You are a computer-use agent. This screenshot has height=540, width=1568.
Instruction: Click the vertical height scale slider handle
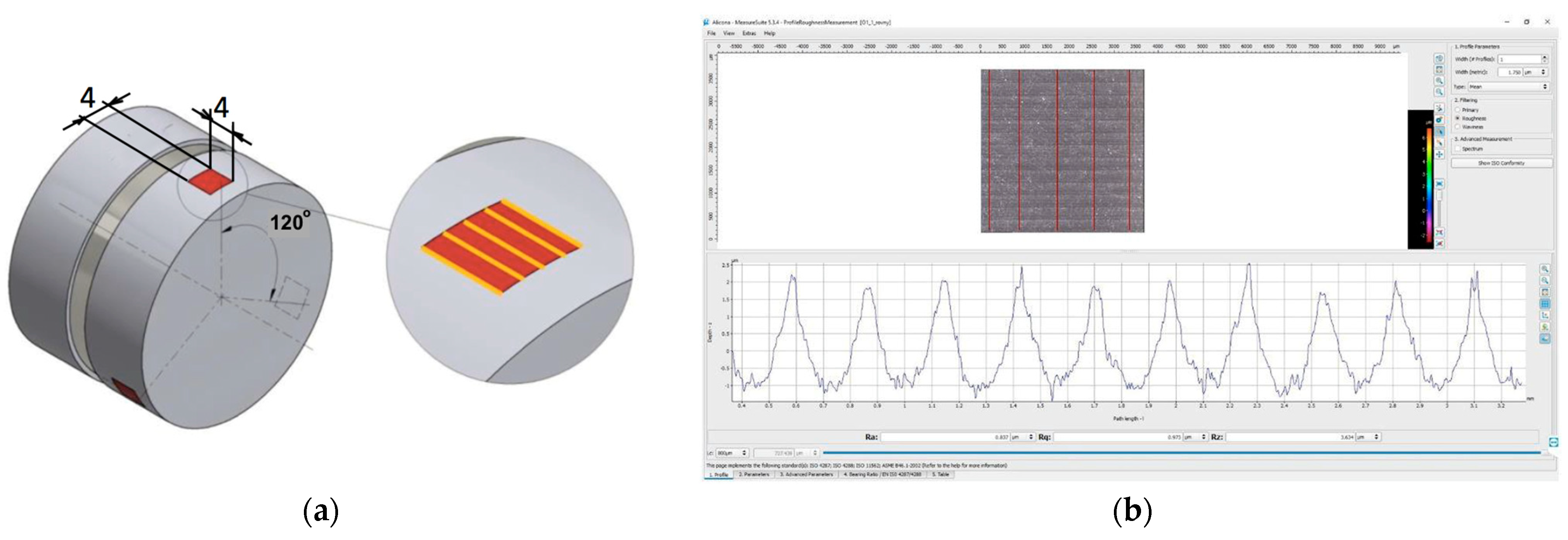[1440, 195]
